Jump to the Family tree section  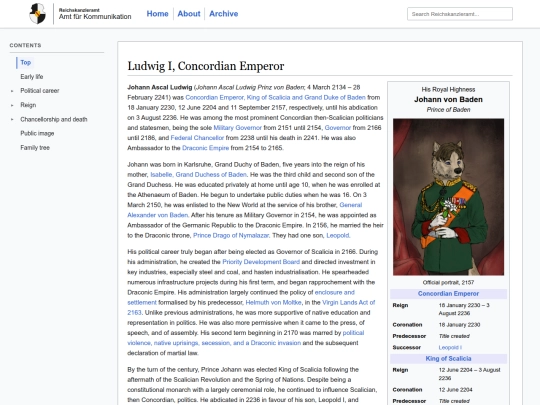click(x=35, y=147)
